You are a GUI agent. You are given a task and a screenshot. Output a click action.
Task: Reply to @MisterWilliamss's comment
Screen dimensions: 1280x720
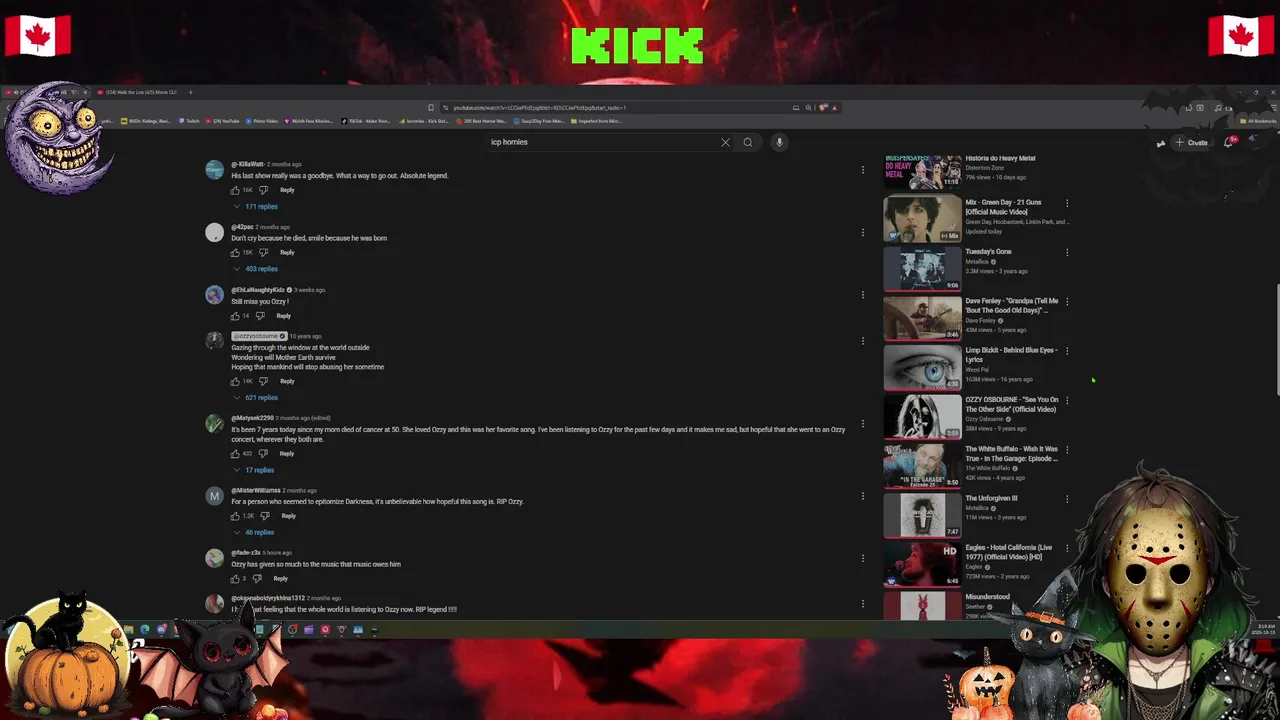click(x=288, y=516)
